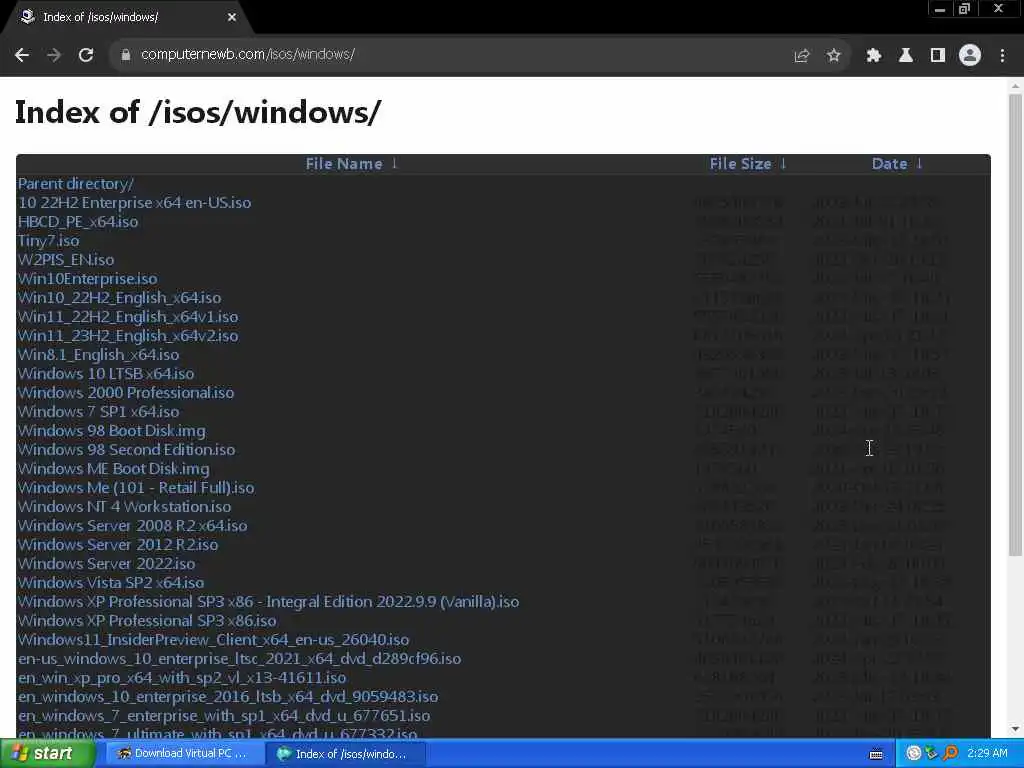
Task: Click Windows NT 4 Workstation.iso
Action: pos(125,507)
